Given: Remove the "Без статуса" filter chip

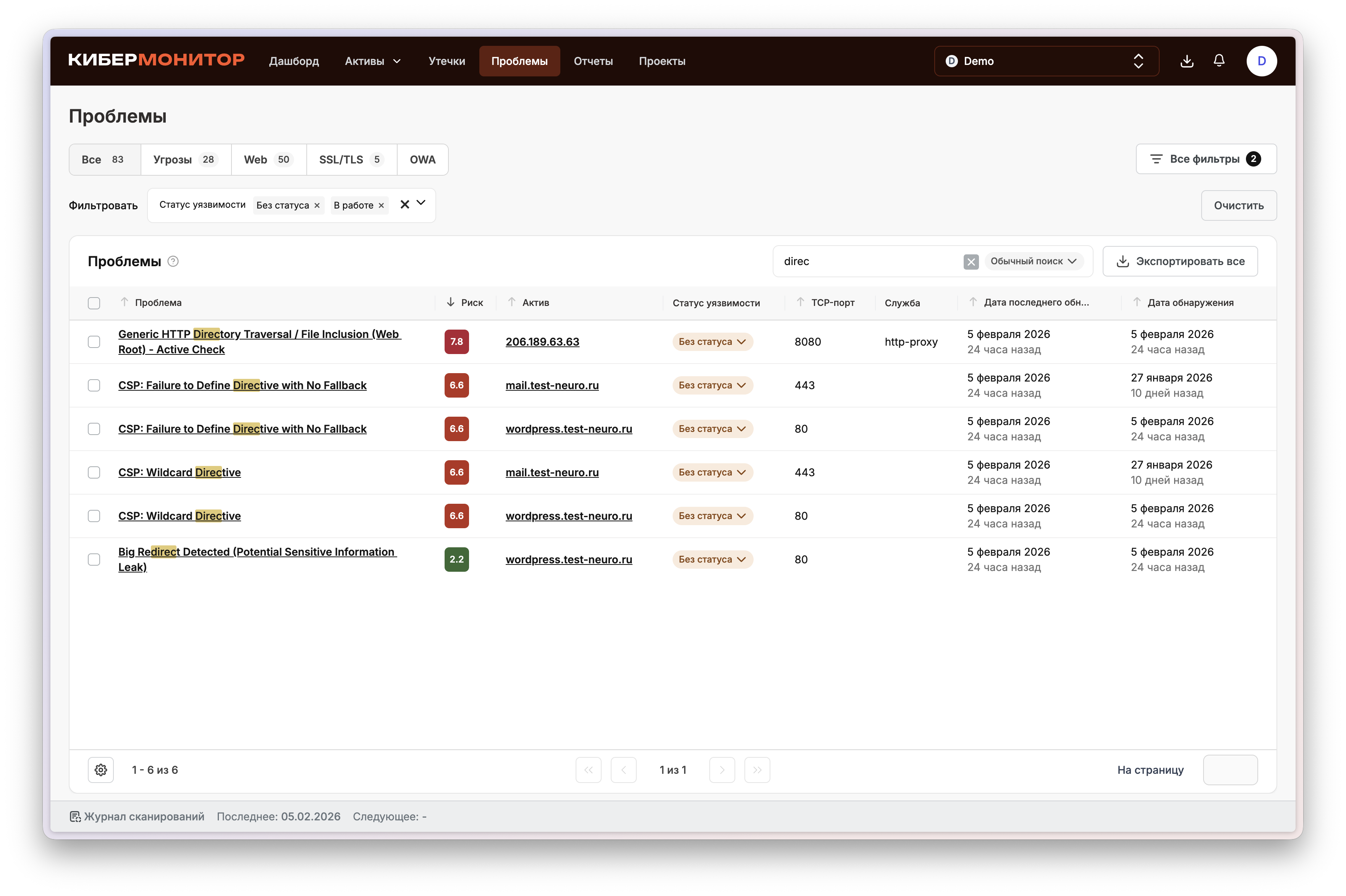Looking at the screenshot, I should pyautogui.click(x=317, y=205).
